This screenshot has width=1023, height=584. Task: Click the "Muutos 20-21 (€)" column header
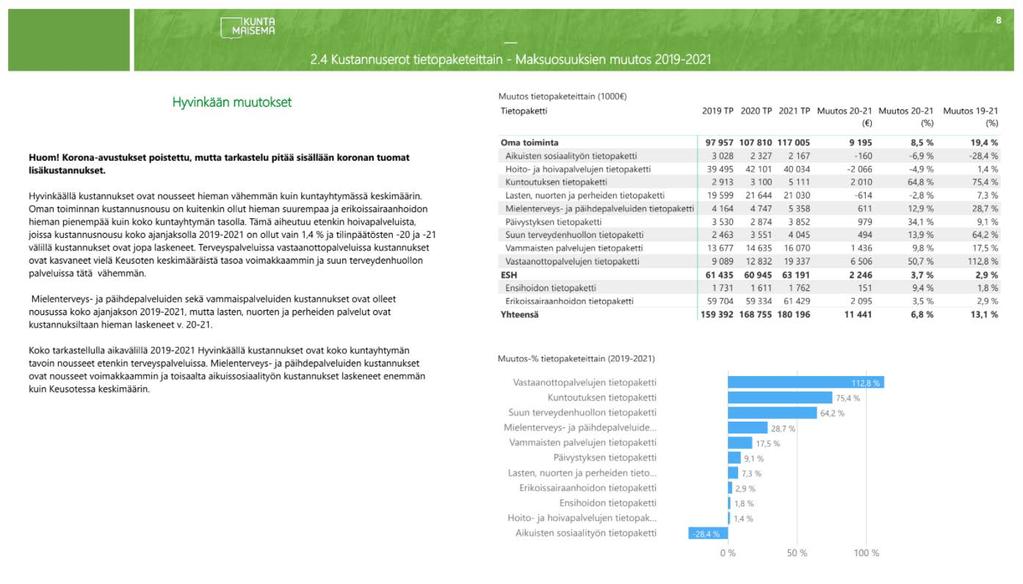click(844, 117)
